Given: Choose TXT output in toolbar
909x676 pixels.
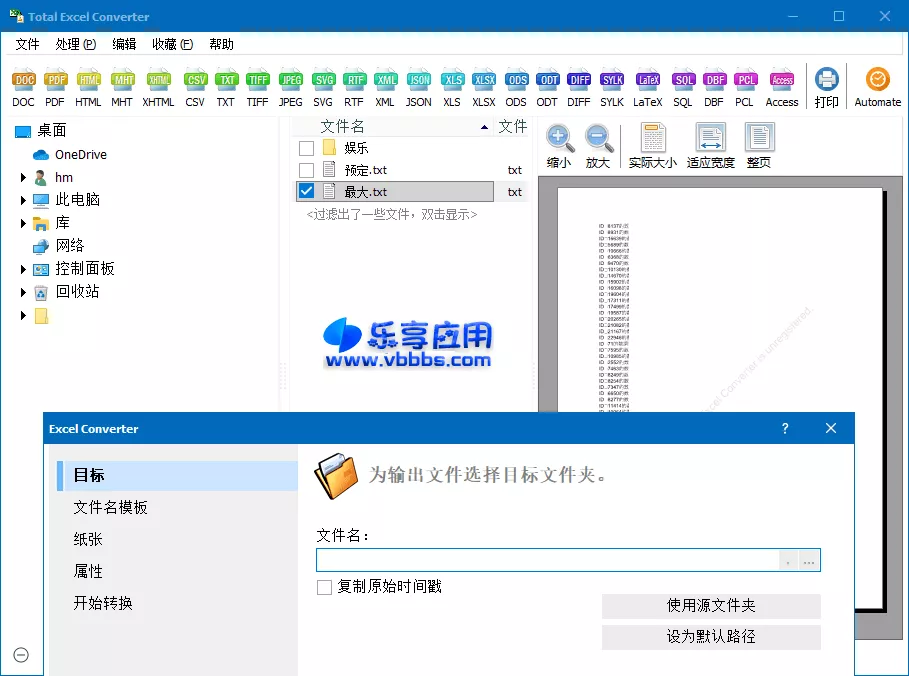Looking at the screenshot, I should pos(226,80).
